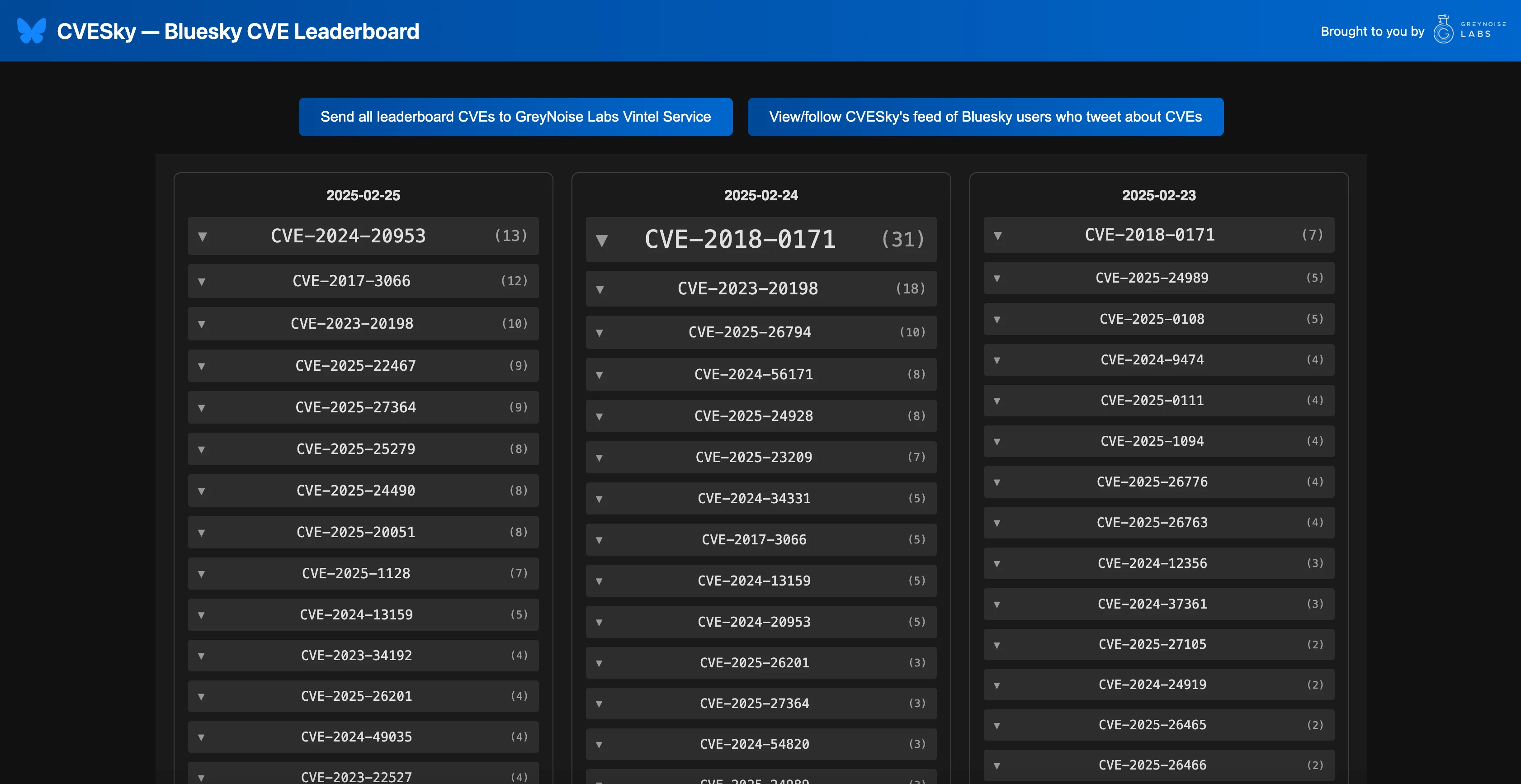This screenshot has width=1521, height=784.
Task: Select the 2025-02-24 column date heading
Action: (761, 195)
